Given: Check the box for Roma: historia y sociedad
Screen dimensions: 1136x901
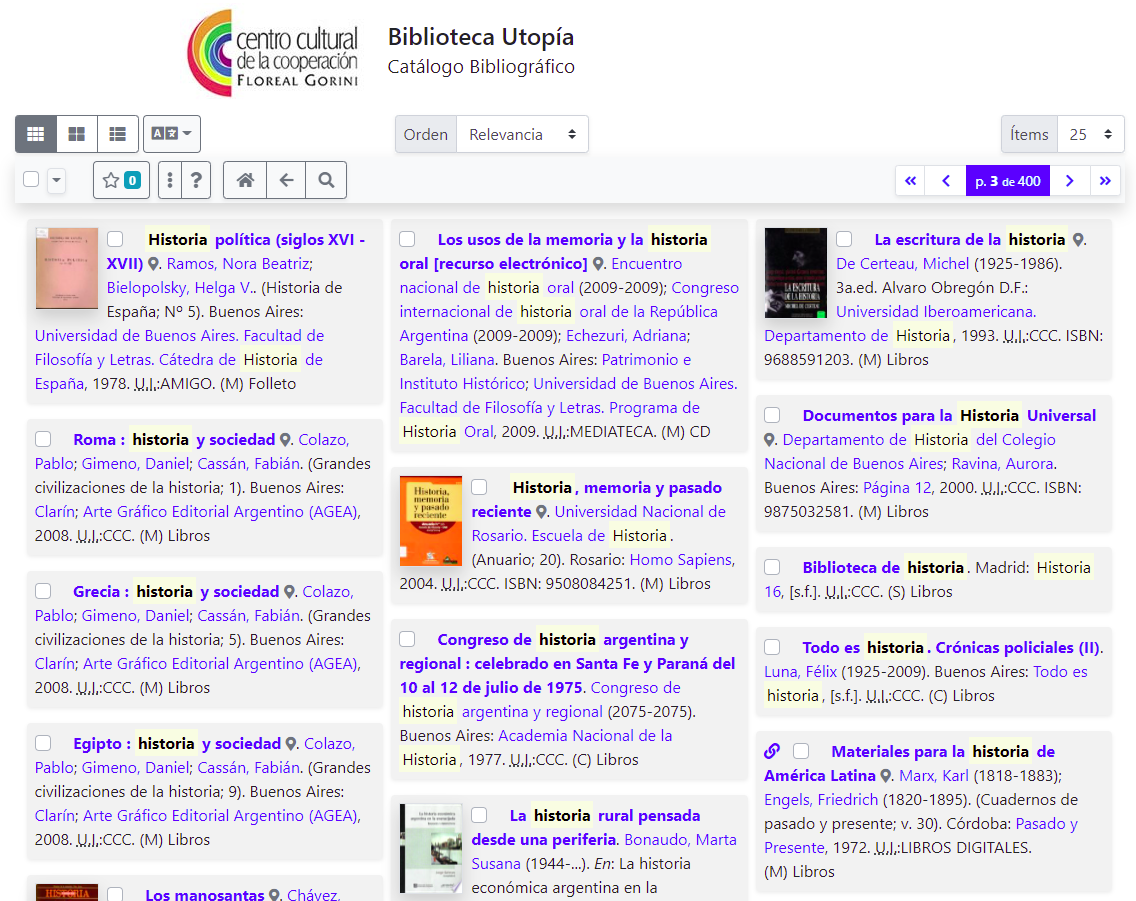Looking at the screenshot, I should (x=43, y=439).
